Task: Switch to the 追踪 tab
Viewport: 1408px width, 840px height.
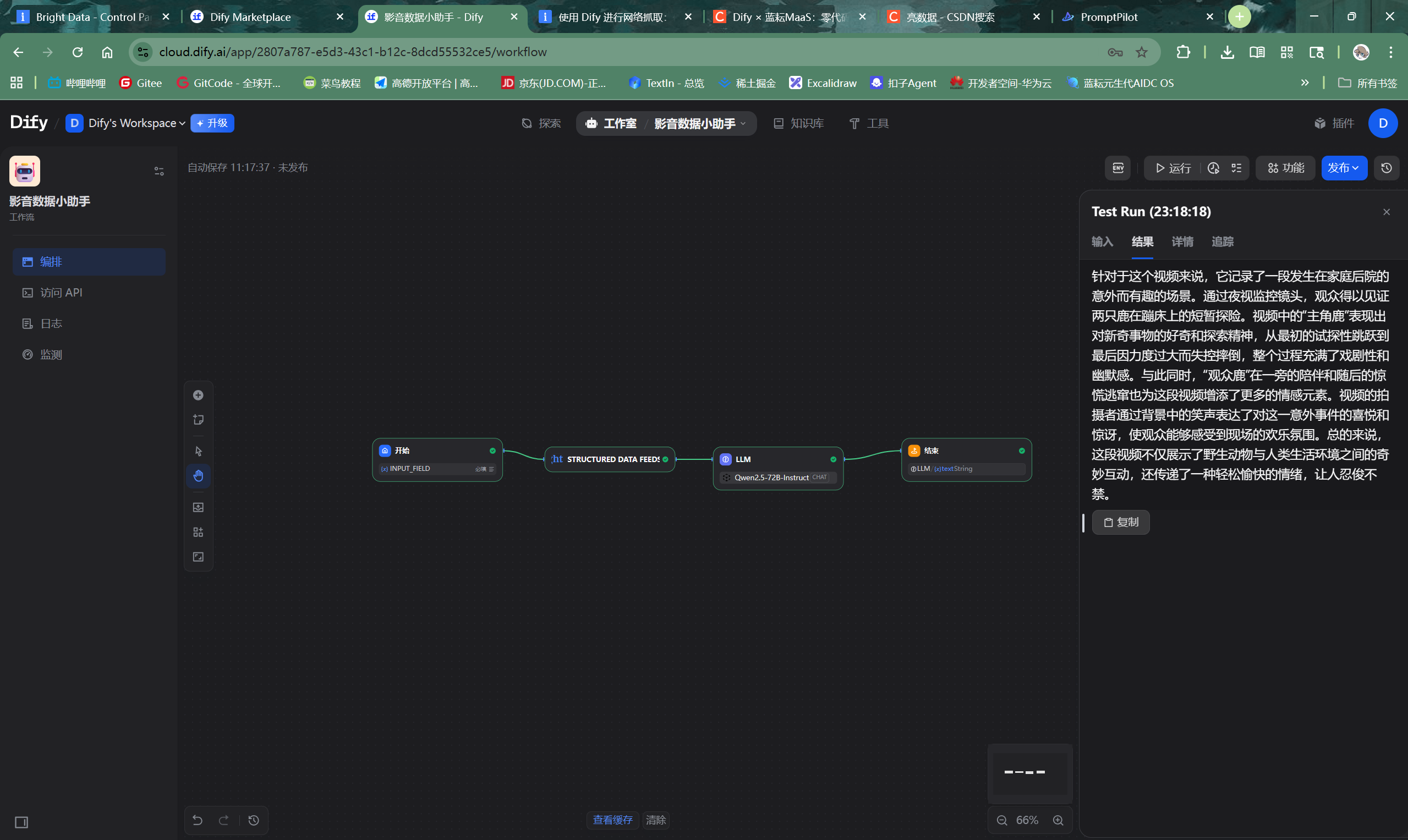Action: pyautogui.click(x=1223, y=241)
